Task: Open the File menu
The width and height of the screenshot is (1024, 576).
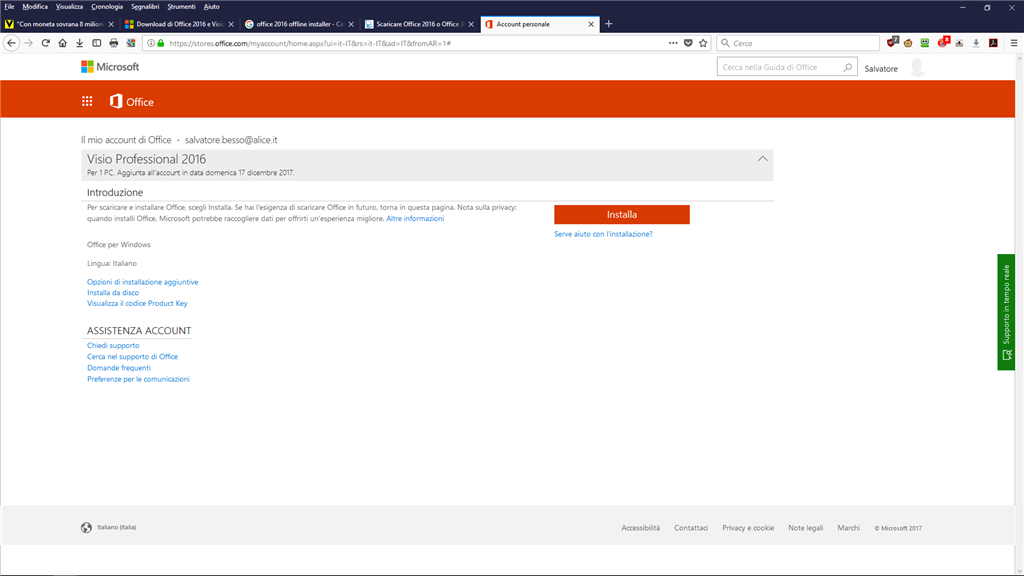Action: [9, 7]
